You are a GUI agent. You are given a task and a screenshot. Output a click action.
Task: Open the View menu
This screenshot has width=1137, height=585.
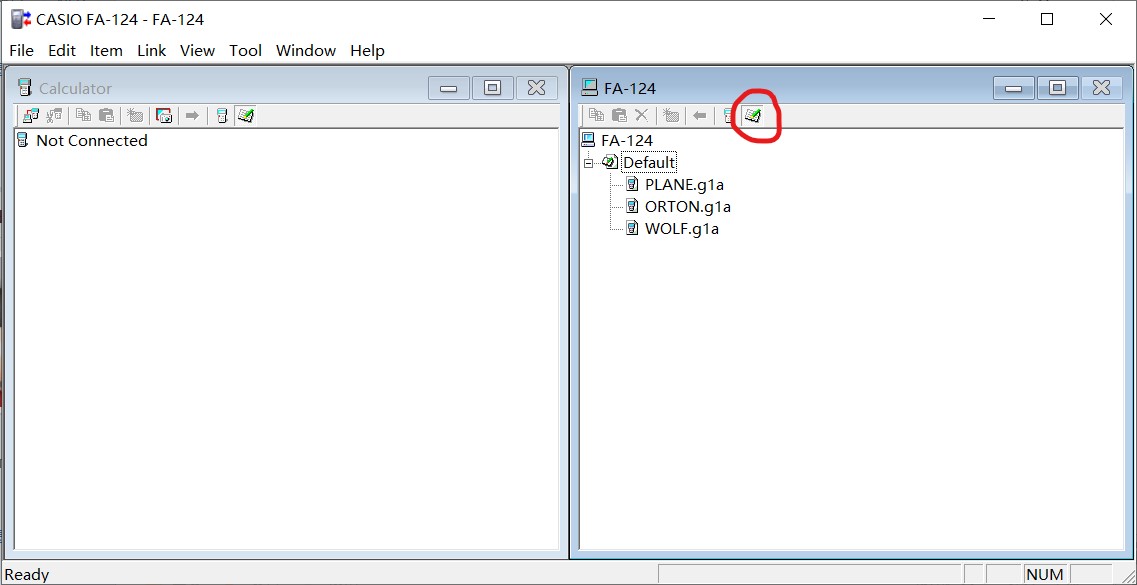pos(197,51)
